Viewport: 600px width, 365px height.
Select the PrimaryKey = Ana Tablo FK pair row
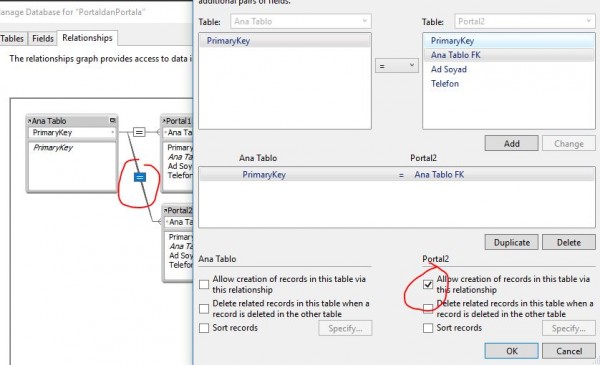click(397, 174)
